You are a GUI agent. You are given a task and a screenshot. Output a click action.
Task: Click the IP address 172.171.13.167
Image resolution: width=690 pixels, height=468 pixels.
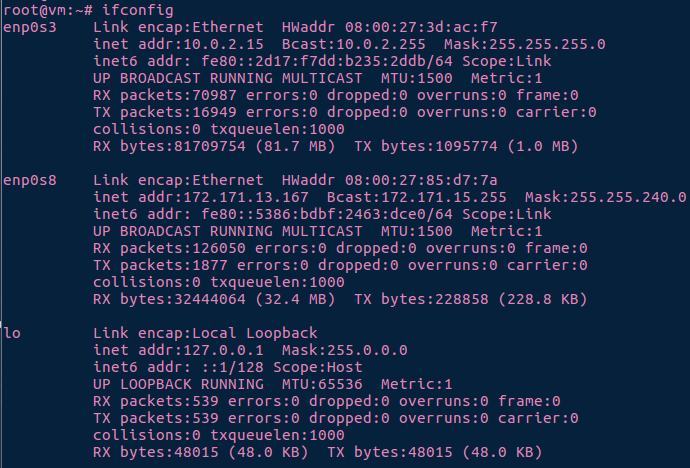click(x=246, y=197)
